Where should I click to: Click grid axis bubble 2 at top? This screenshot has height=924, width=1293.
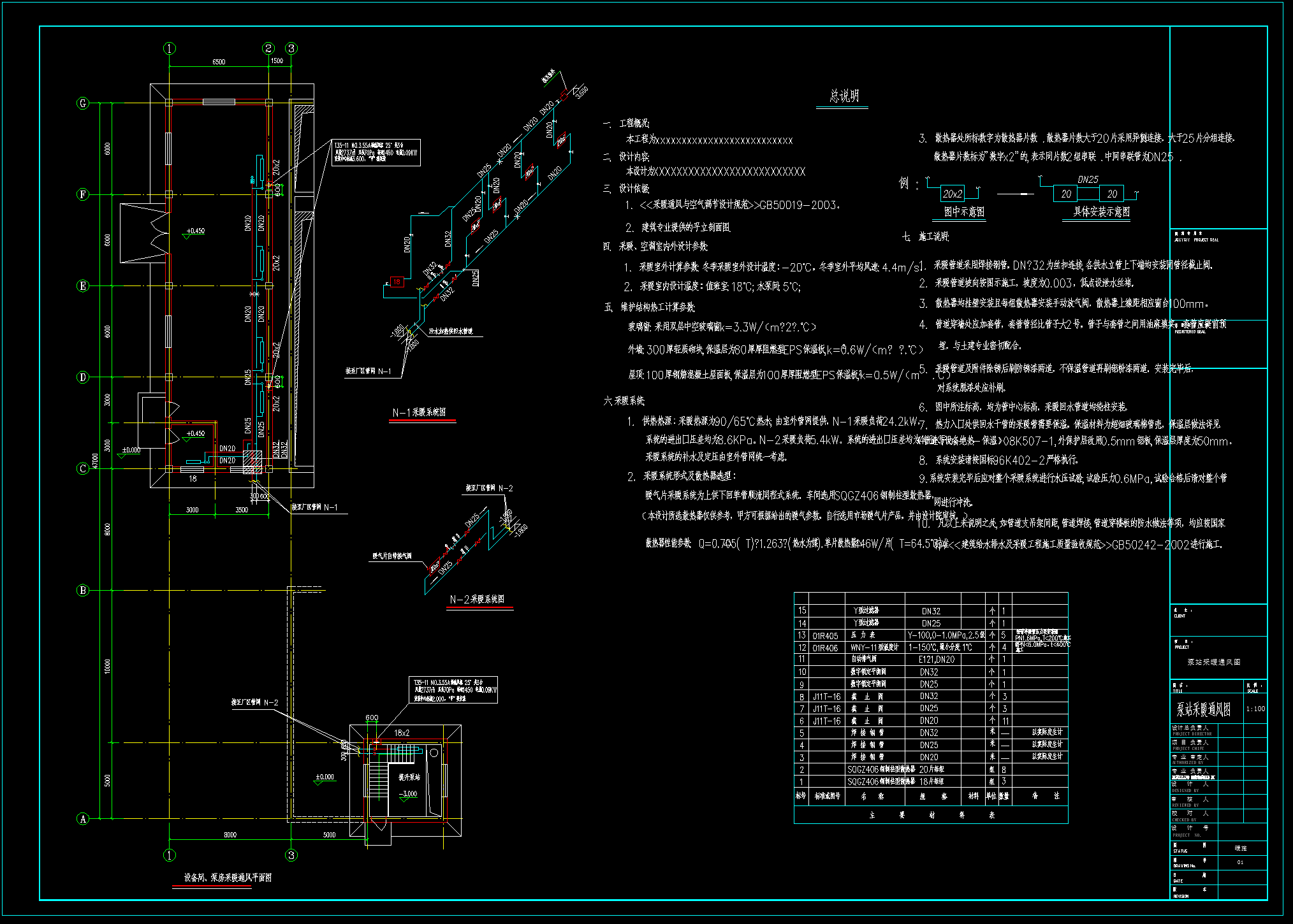point(268,48)
